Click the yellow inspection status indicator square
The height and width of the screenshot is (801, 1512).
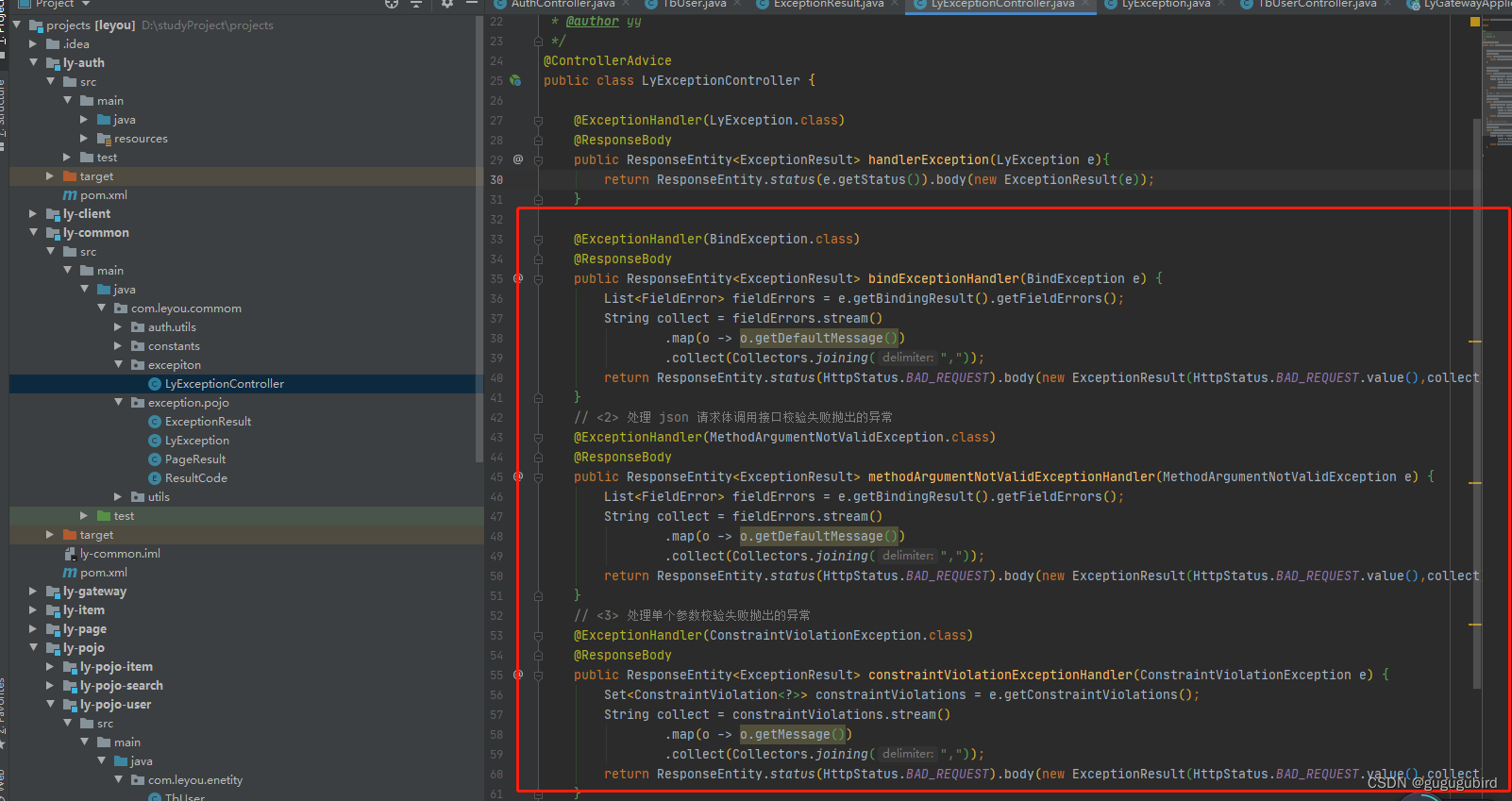[1475, 22]
